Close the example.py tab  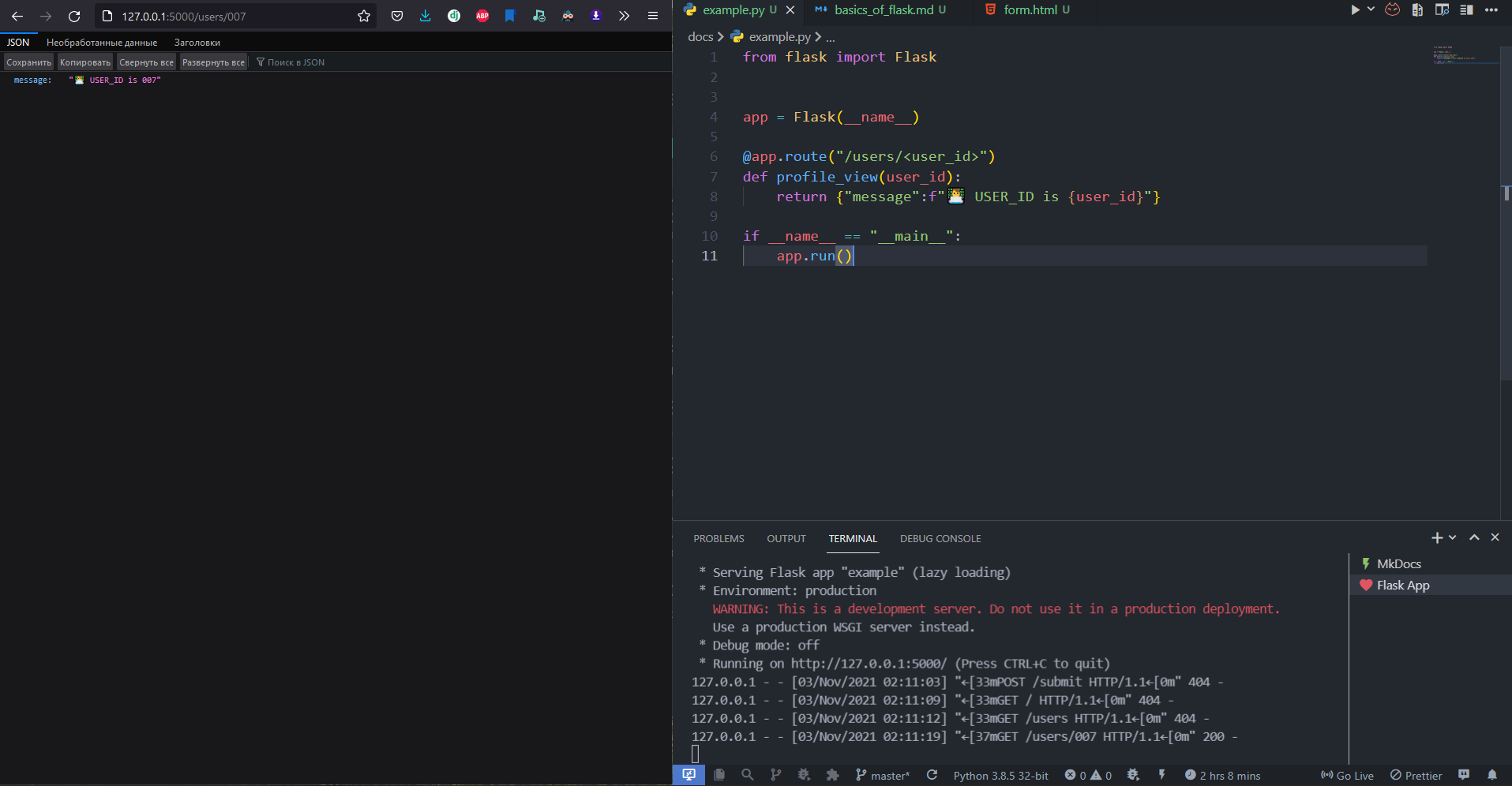point(790,10)
